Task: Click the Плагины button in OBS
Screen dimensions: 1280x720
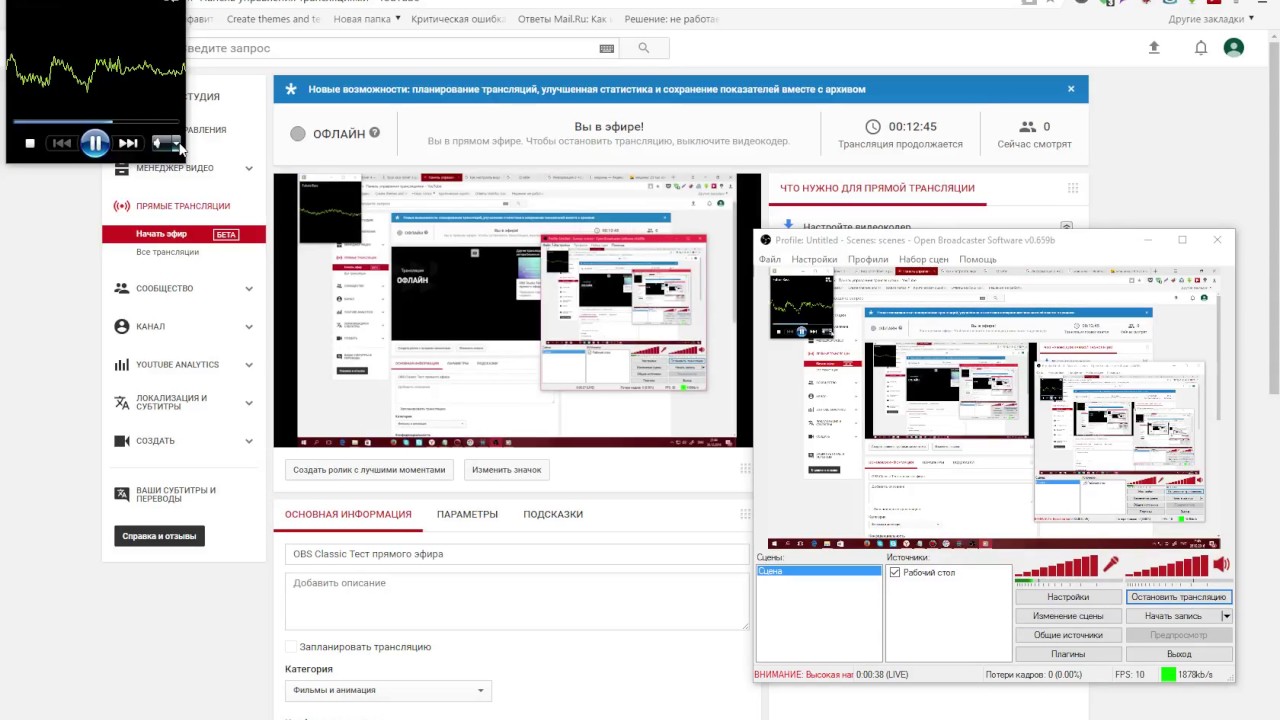Action: (1068, 654)
